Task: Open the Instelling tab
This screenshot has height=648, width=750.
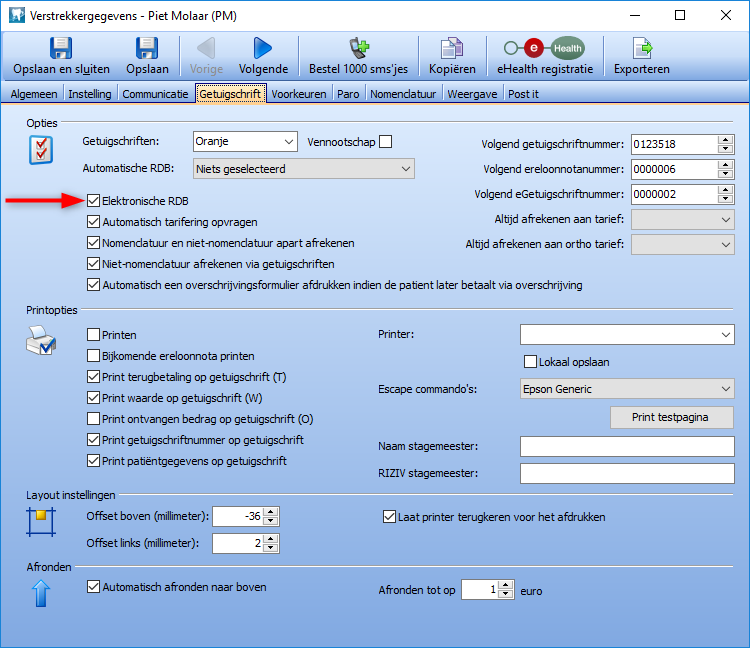Action: coord(89,94)
